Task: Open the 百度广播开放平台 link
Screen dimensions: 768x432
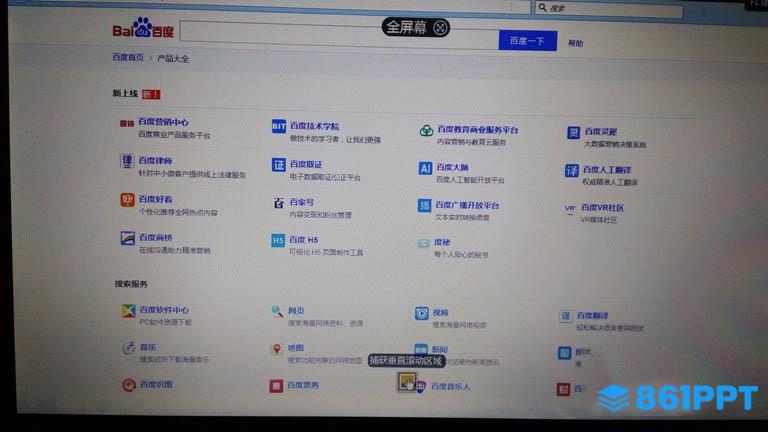Action: click(467, 205)
